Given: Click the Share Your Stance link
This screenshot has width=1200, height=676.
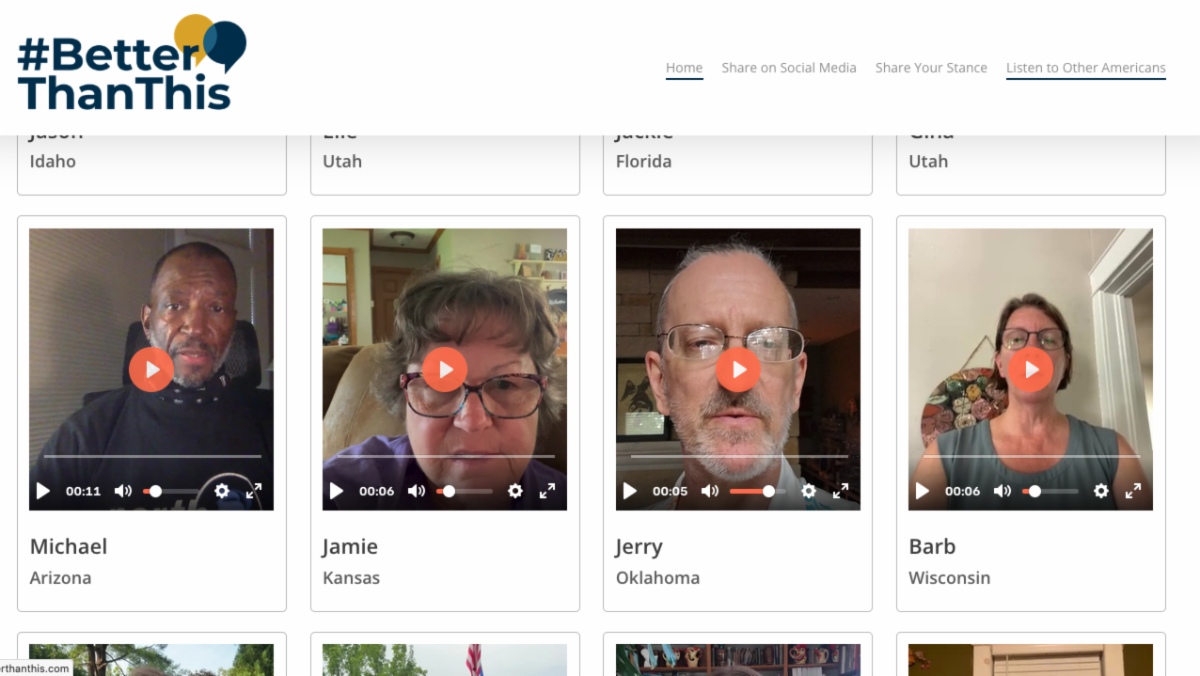Looking at the screenshot, I should 931,68.
